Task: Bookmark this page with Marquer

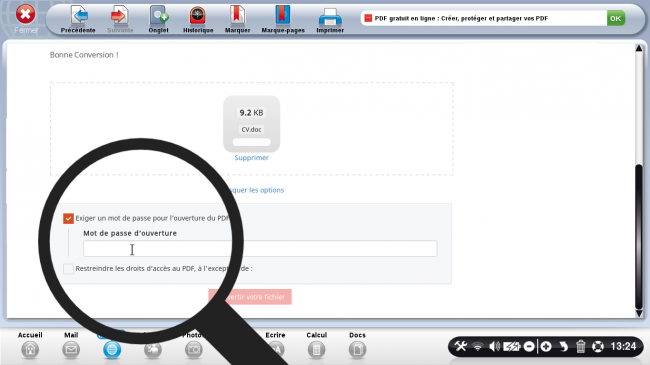Action: [237, 19]
